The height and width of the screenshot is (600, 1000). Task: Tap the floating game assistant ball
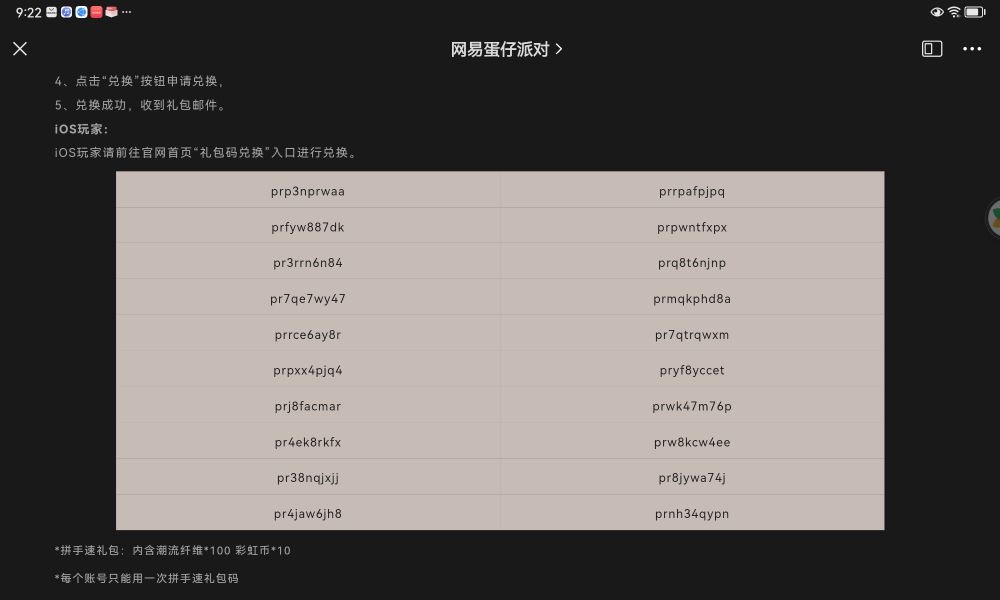tap(995, 218)
